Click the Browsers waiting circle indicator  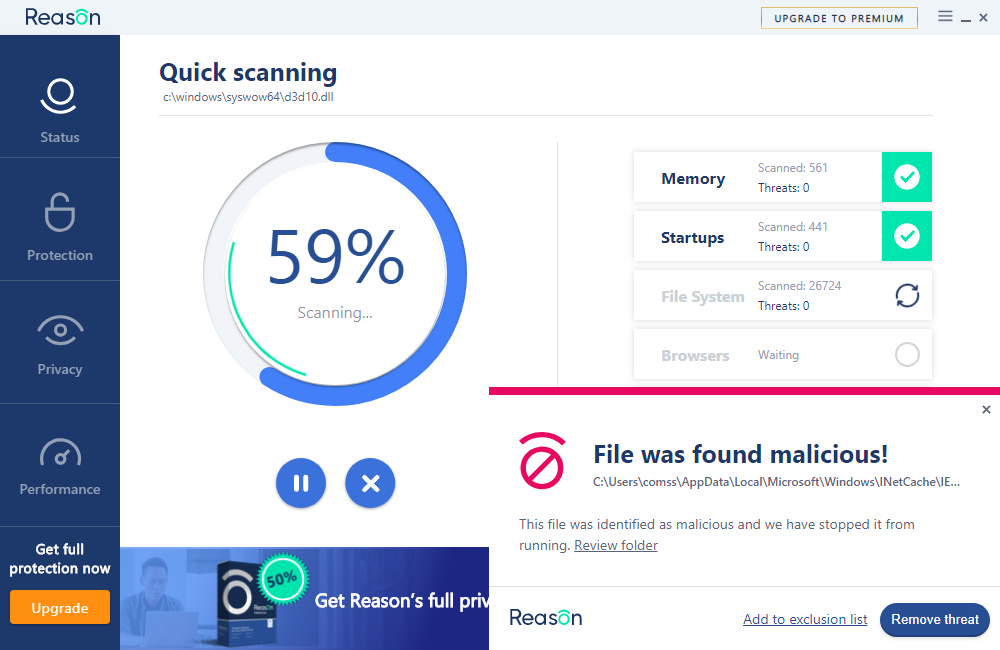coord(907,354)
